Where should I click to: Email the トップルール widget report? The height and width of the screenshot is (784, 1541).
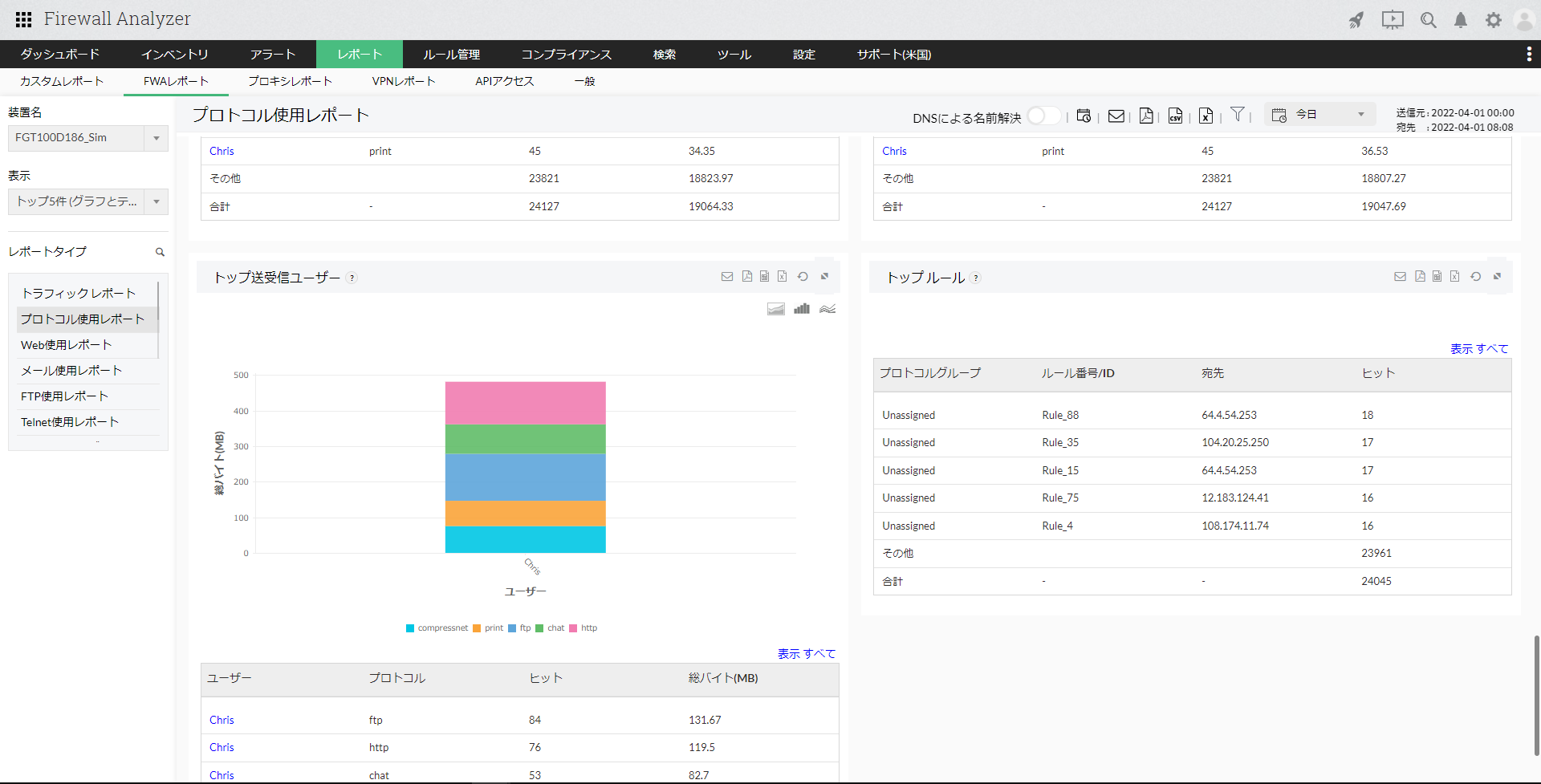pyautogui.click(x=1400, y=277)
